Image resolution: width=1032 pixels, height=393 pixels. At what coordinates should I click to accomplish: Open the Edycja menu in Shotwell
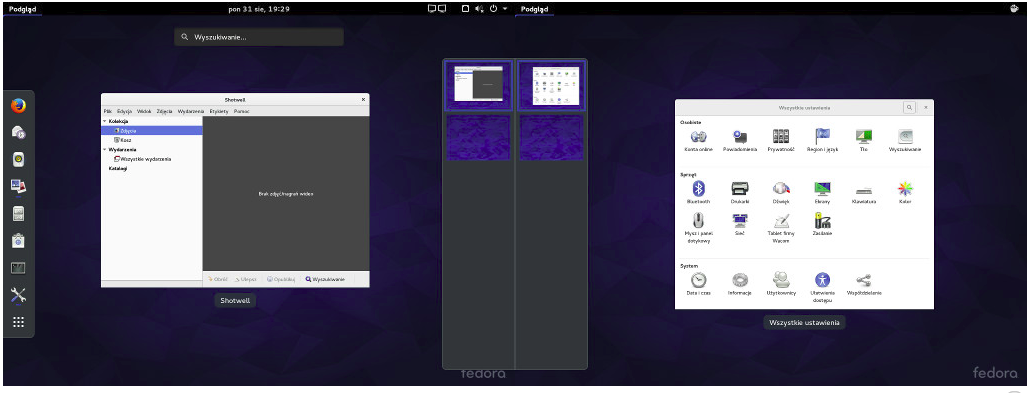[124, 111]
